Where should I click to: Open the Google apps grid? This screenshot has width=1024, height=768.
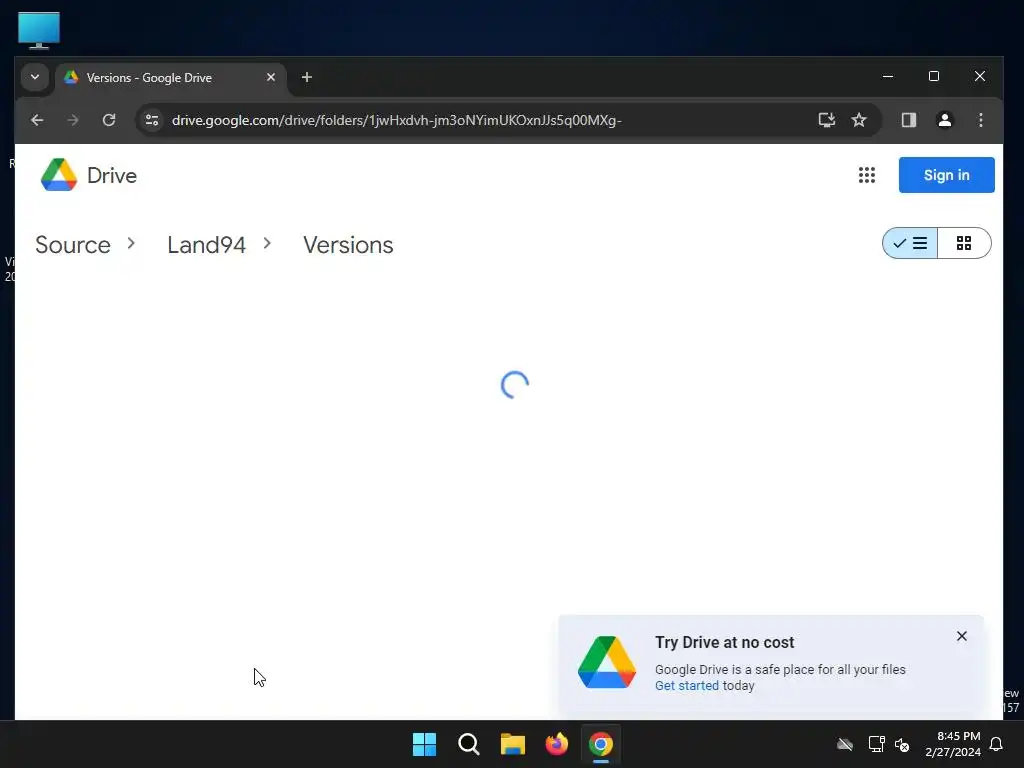click(867, 175)
